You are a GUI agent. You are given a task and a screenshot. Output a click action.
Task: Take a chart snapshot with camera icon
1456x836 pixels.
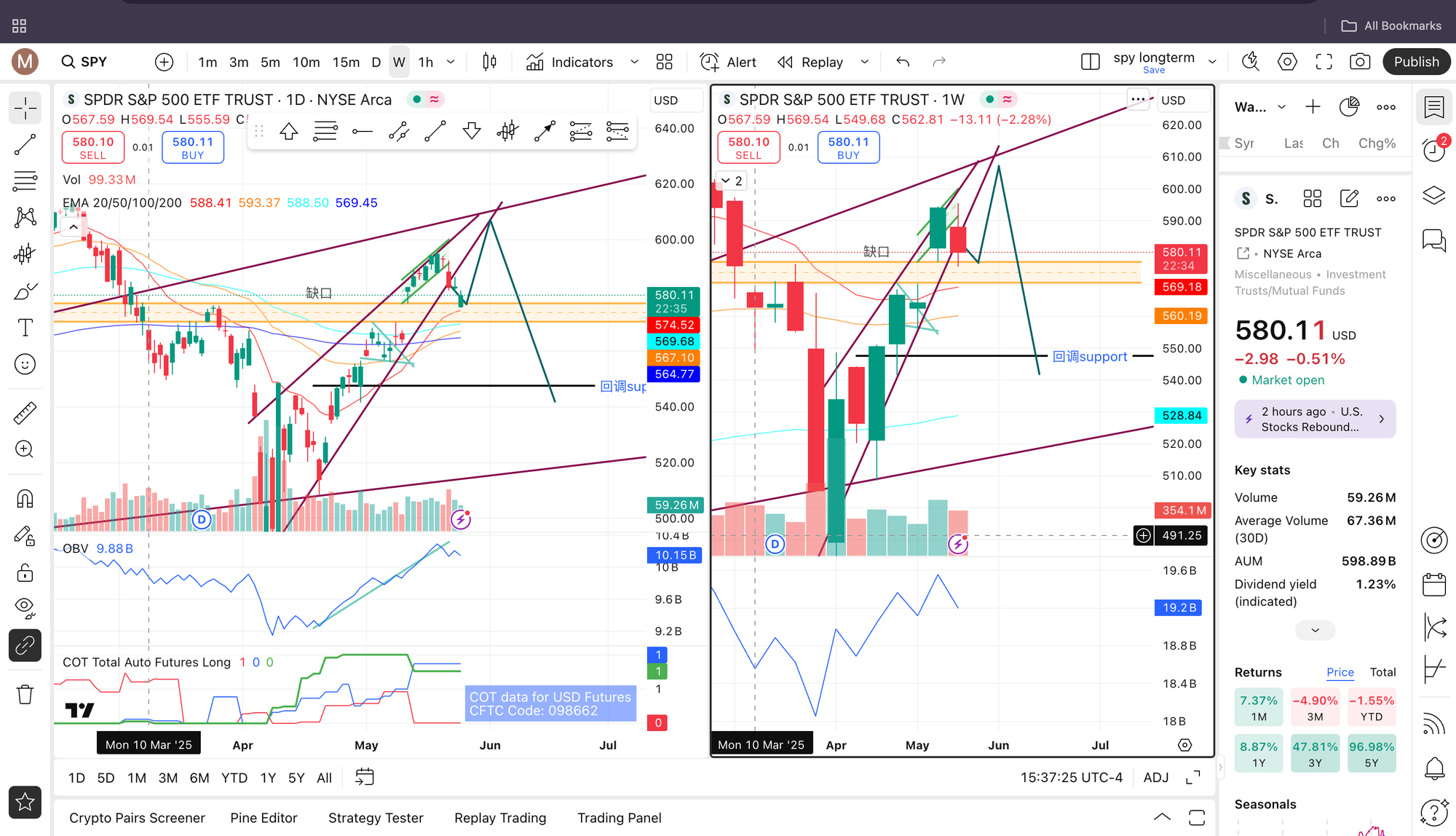tap(1360, 62)
